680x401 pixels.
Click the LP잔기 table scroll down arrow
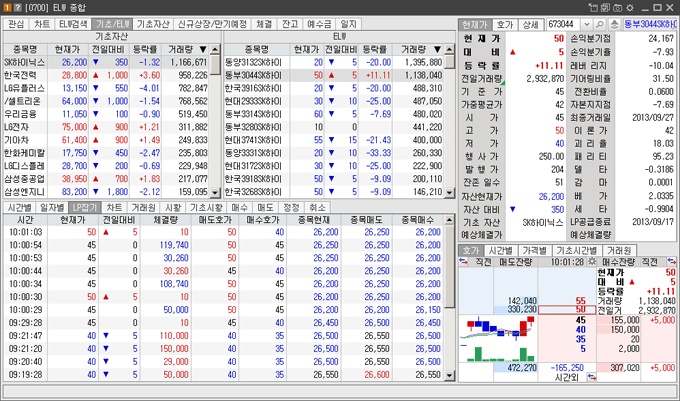point(449,375)
